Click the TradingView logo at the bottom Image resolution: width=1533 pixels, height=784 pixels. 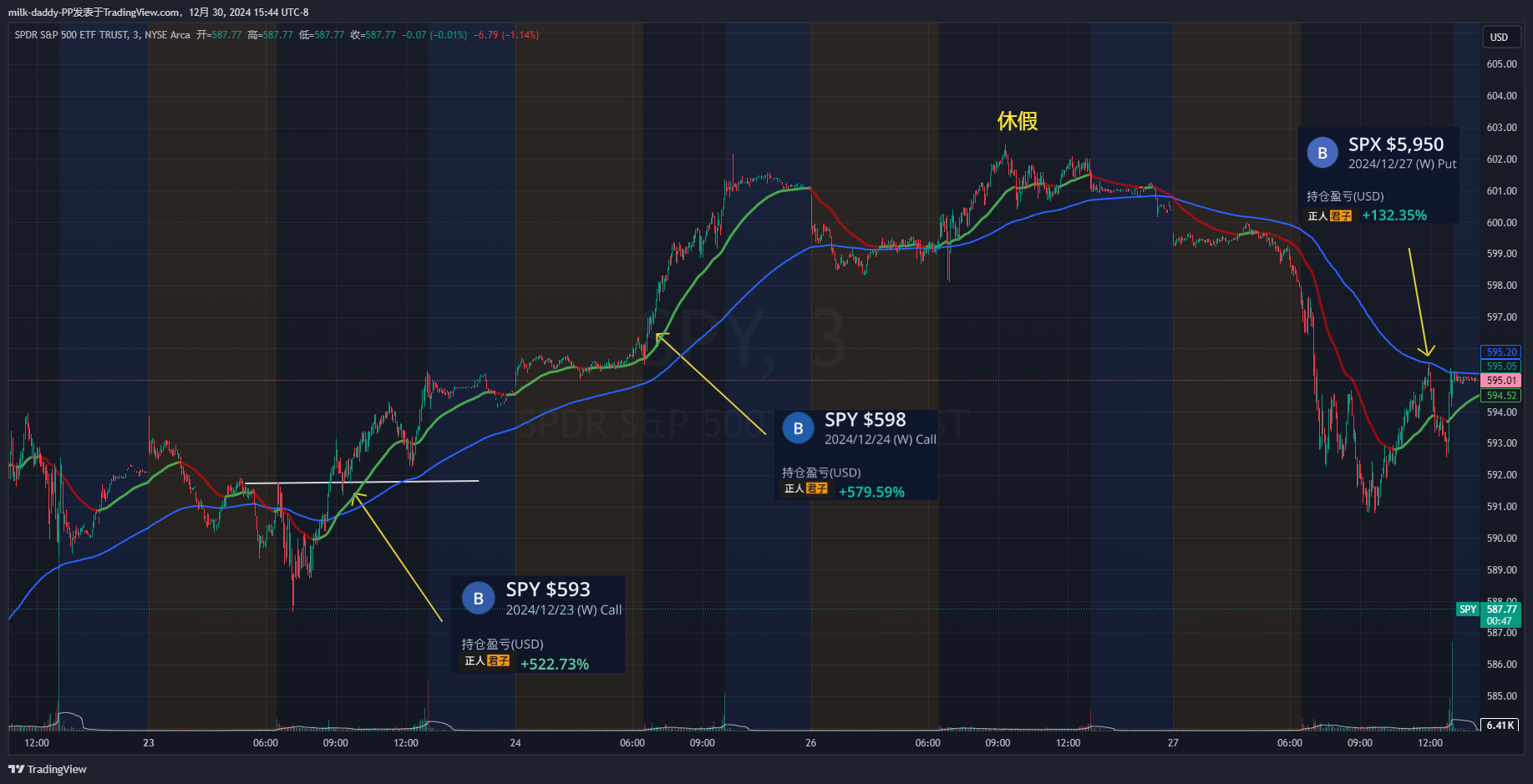click(x=48, y=769)
